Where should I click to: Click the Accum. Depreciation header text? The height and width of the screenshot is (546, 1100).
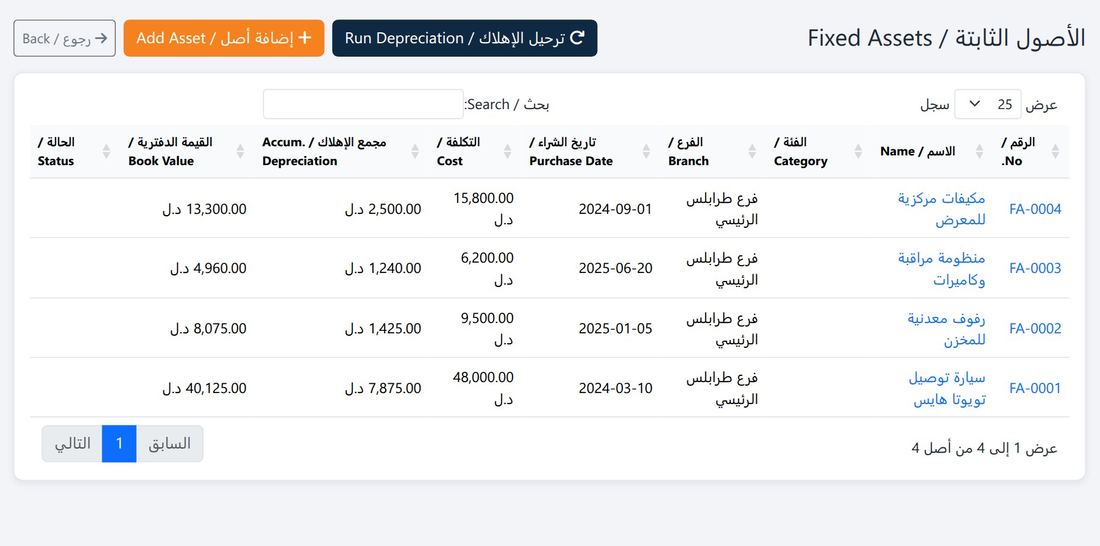tap(324, 152)
